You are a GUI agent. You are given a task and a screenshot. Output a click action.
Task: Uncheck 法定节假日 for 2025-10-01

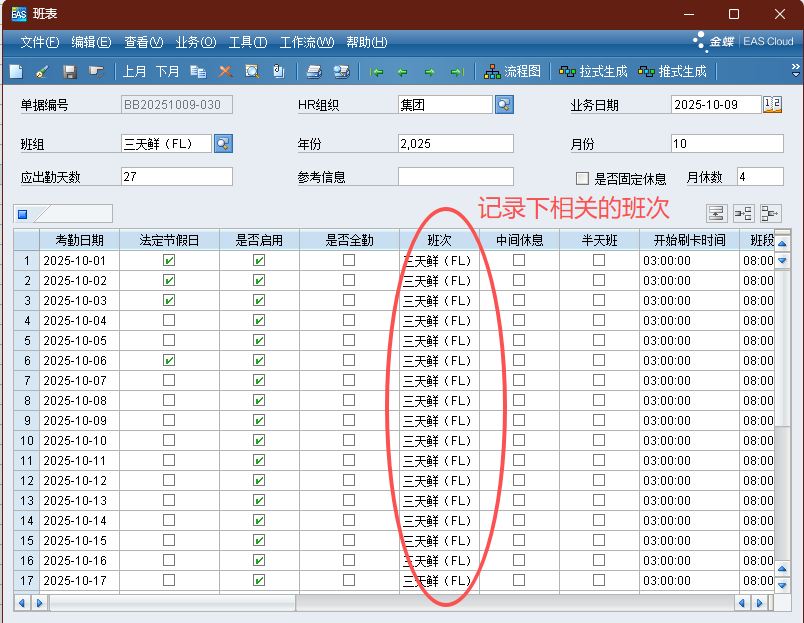click(x=168, y=260)
